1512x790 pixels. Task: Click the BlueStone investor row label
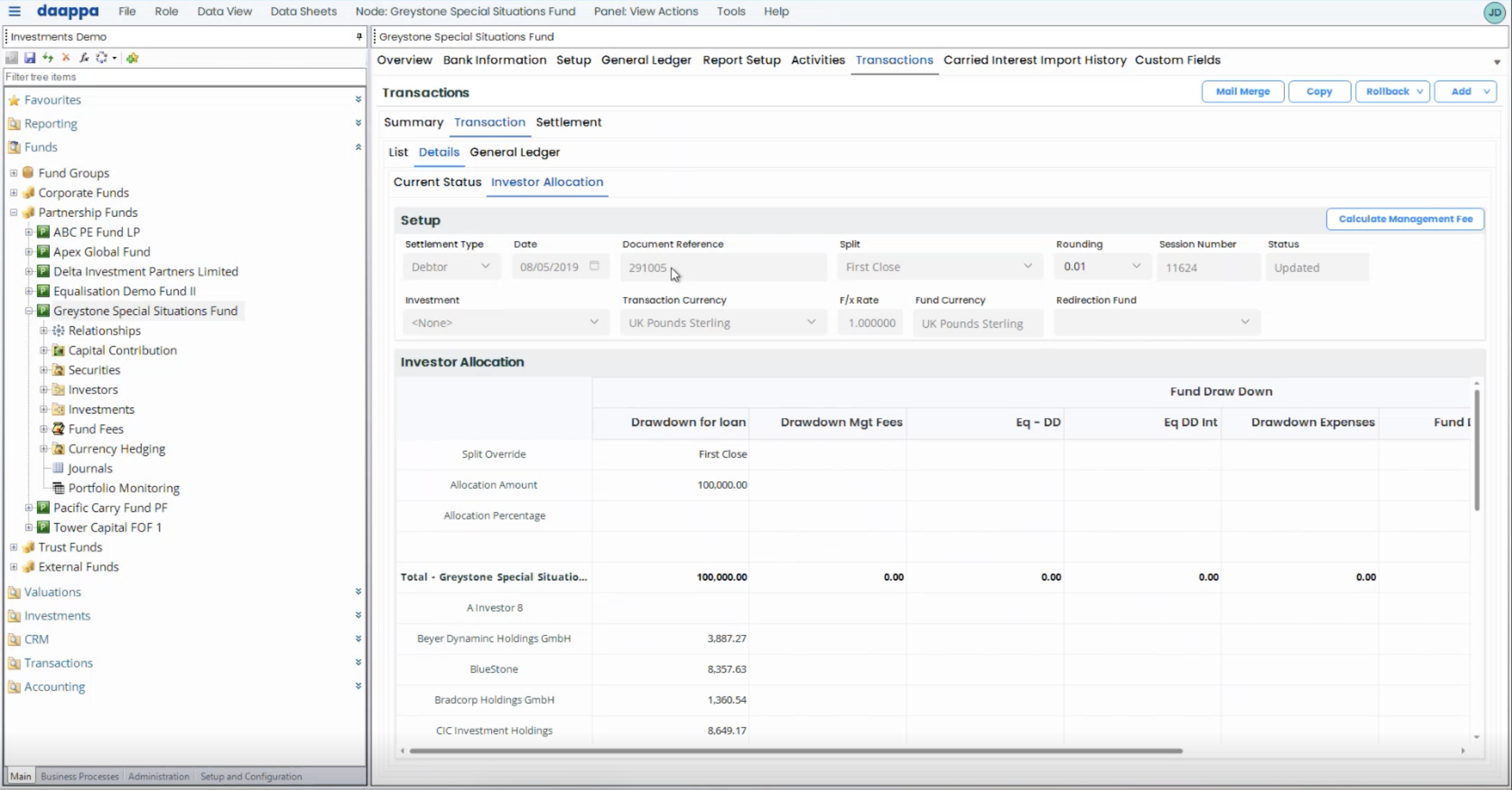(494, 669)
